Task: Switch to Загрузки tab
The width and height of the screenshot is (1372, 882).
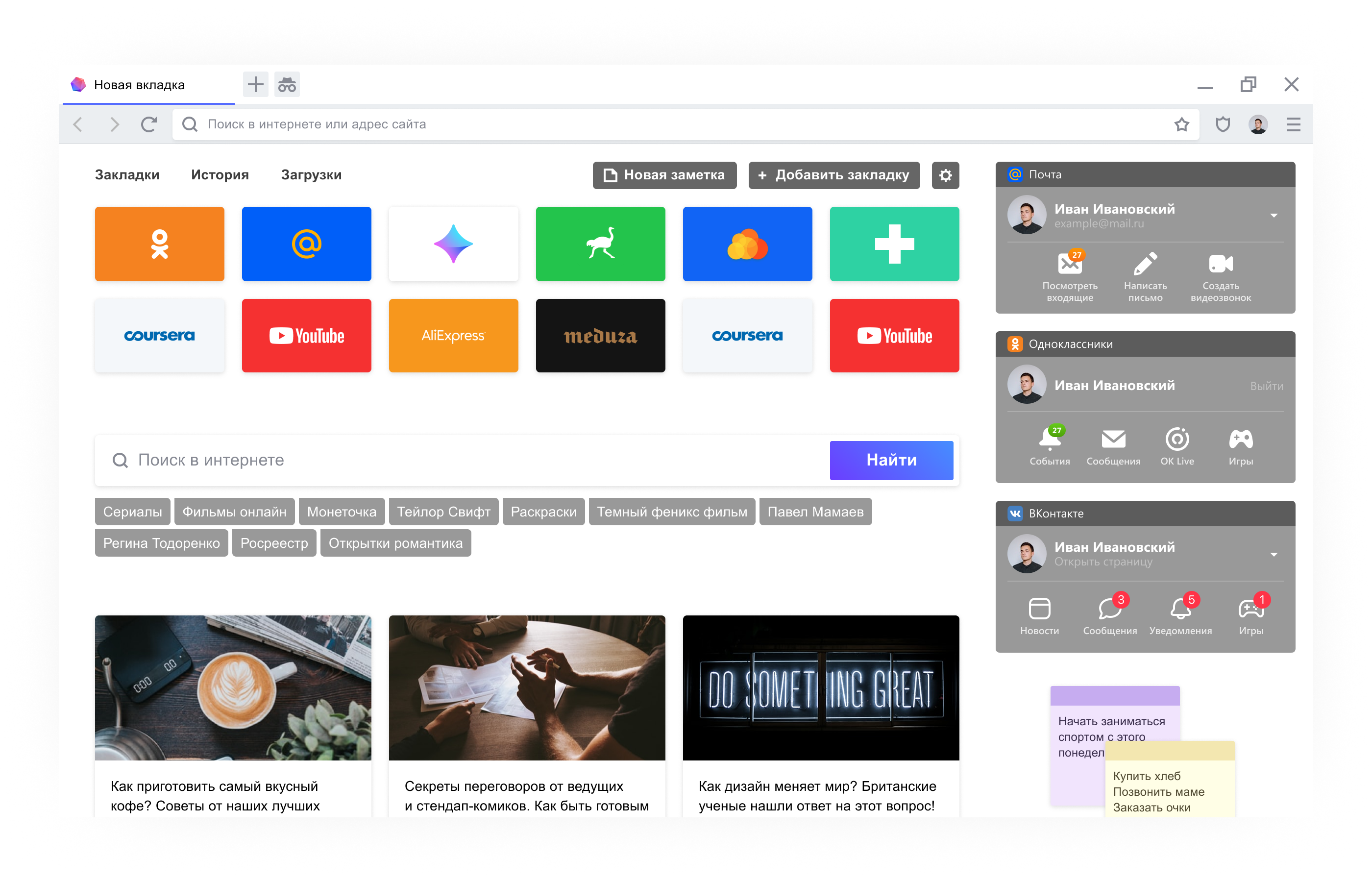Action: pos(311,175)
